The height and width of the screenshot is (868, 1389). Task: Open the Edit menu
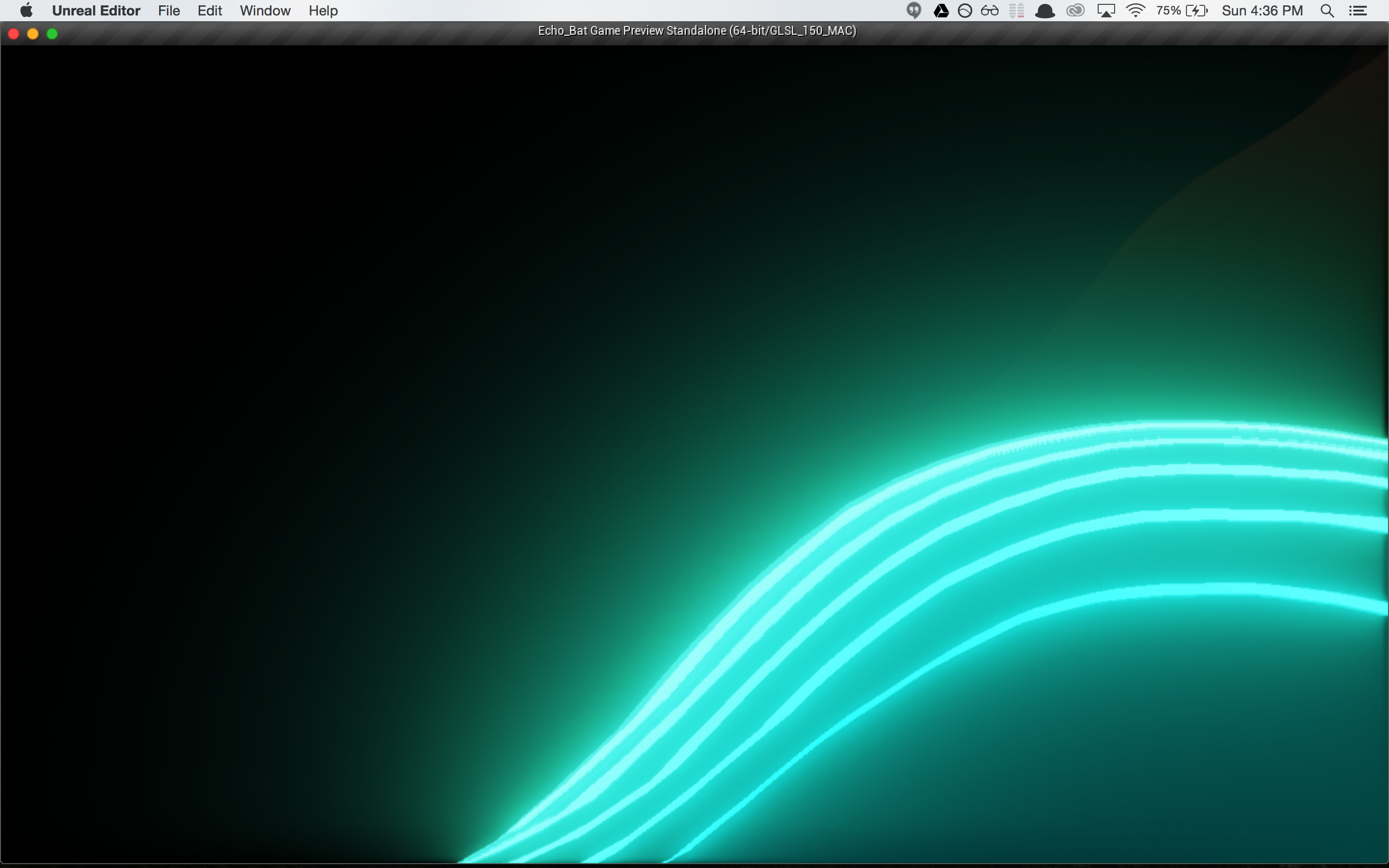point(209,11)
